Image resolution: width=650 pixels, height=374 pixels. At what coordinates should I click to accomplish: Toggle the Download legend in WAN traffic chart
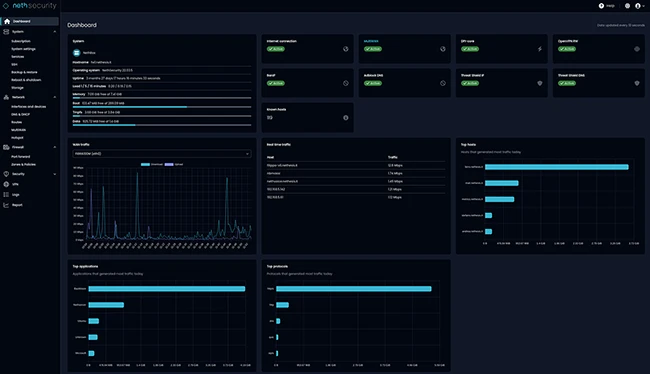152,165
